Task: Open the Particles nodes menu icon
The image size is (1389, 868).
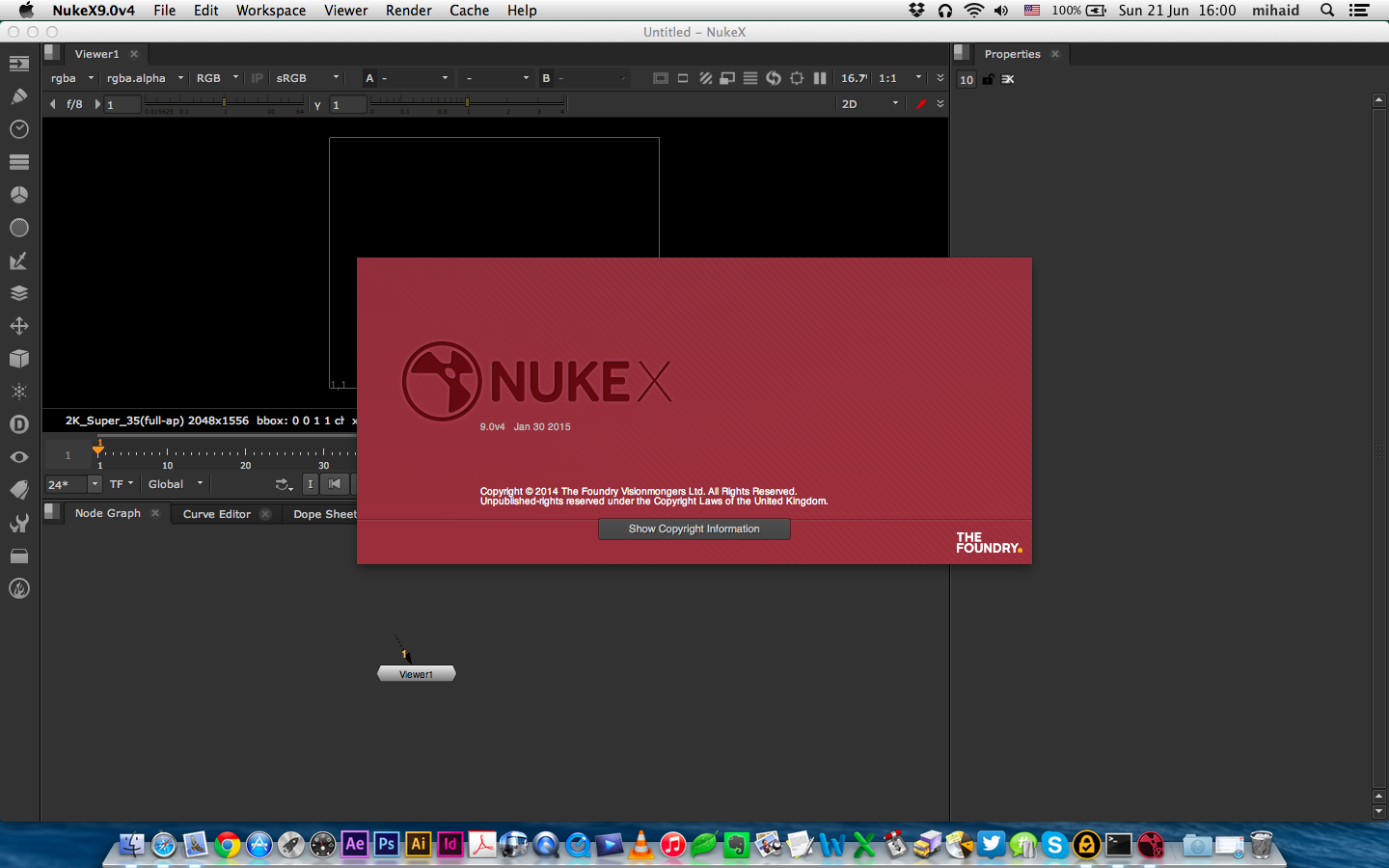Action: coord(18,392)
